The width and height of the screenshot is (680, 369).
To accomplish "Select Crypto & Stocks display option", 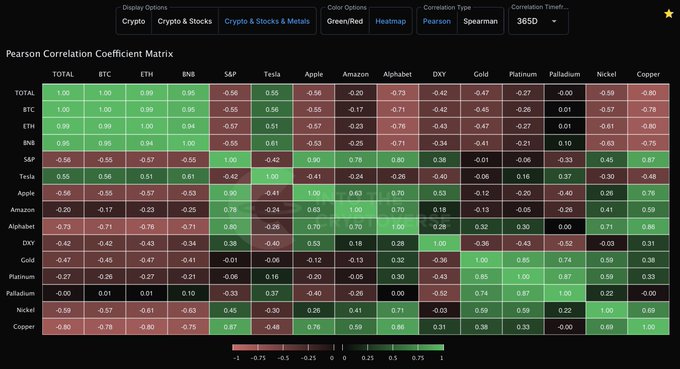I will pyautogui.click(x=185, y=21).
